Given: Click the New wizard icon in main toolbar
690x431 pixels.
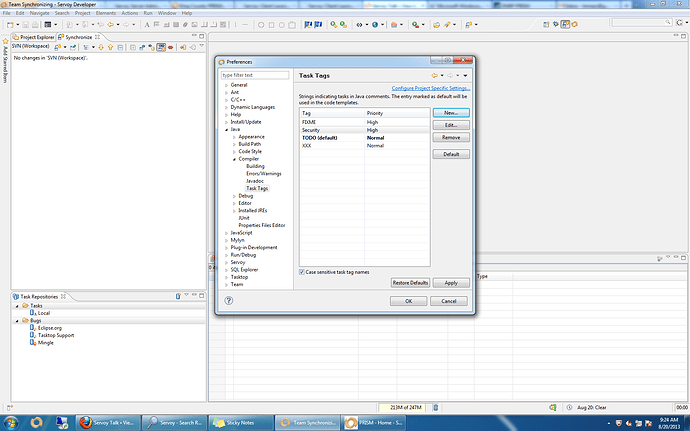Looking at the screenshot, I should coord(10,25).
